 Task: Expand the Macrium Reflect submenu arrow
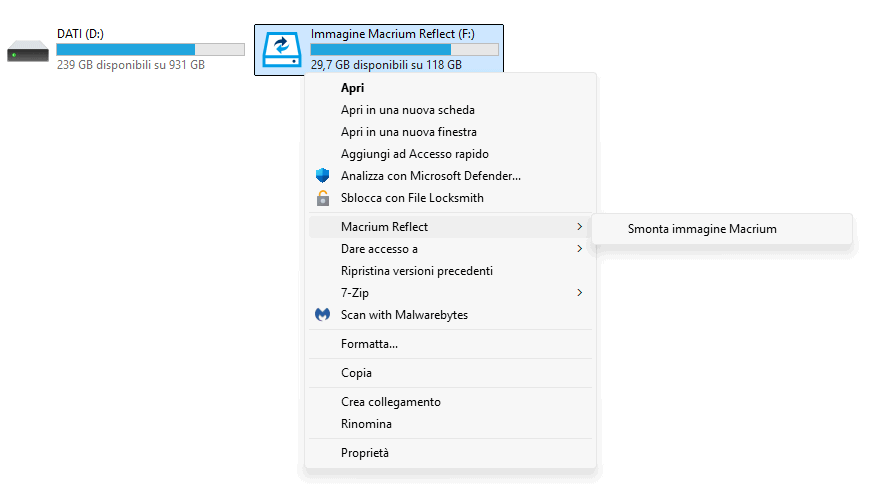tap(580, 226)
